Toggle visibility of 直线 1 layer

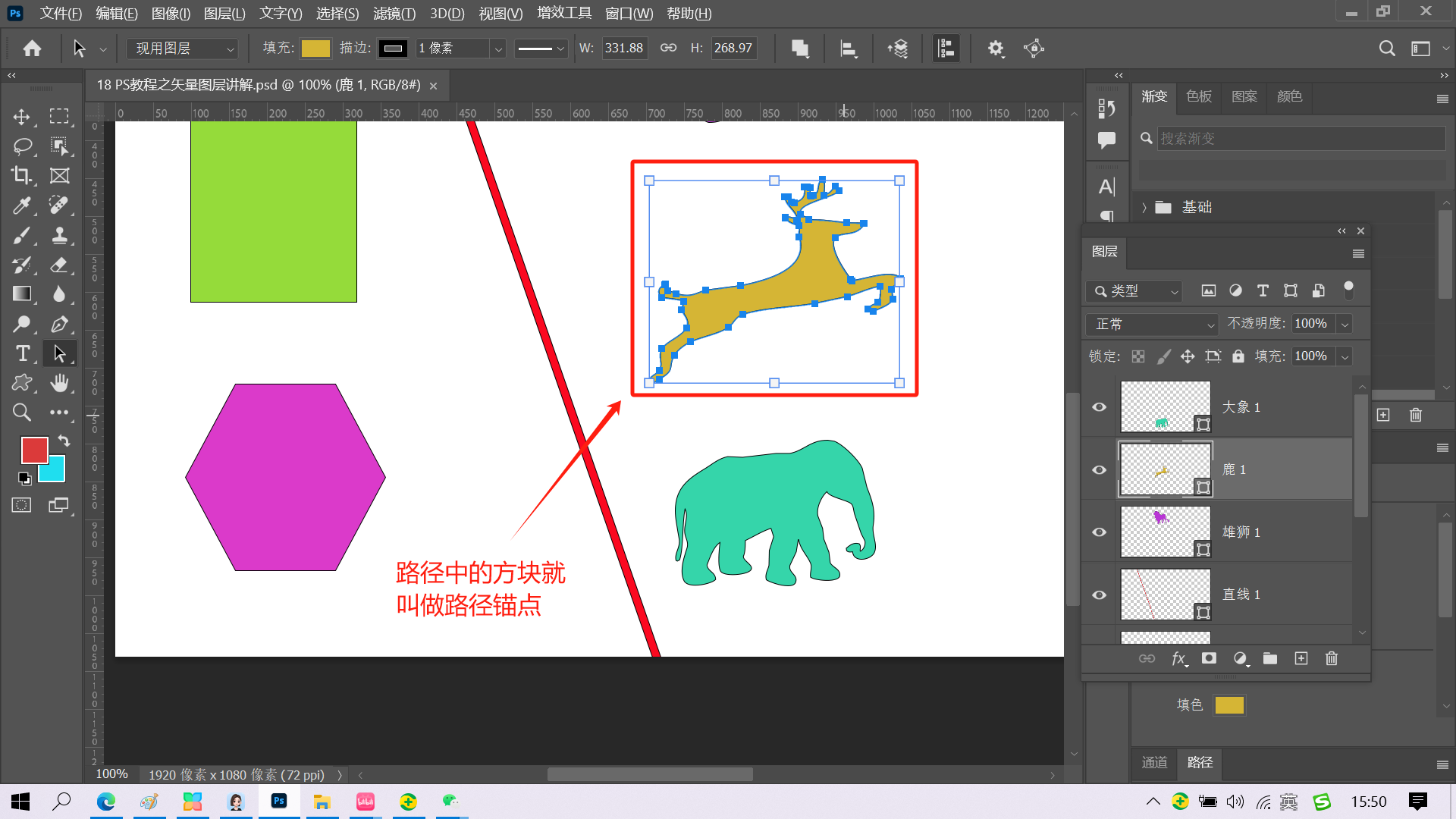1099,595
